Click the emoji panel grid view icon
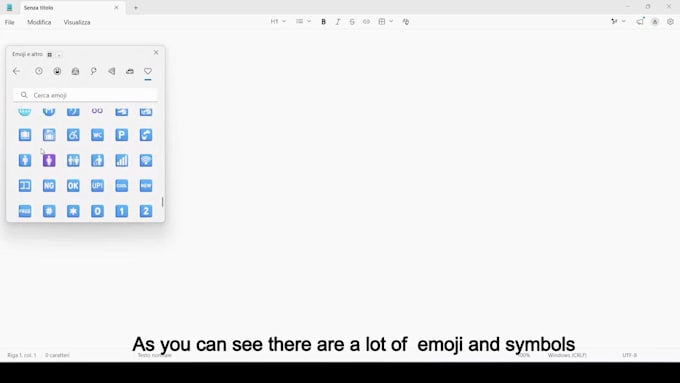Image resolution: width=680 pixels, height=383 pixels. click(49, 55)
